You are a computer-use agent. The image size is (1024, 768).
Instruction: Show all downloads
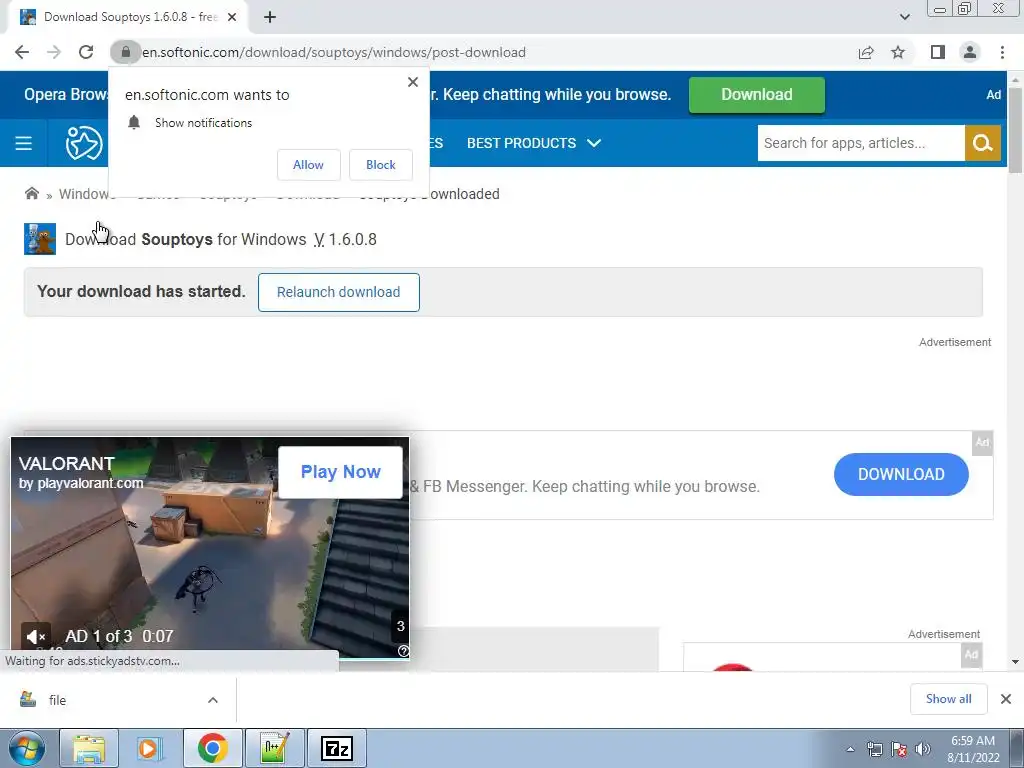click(948, 699)
